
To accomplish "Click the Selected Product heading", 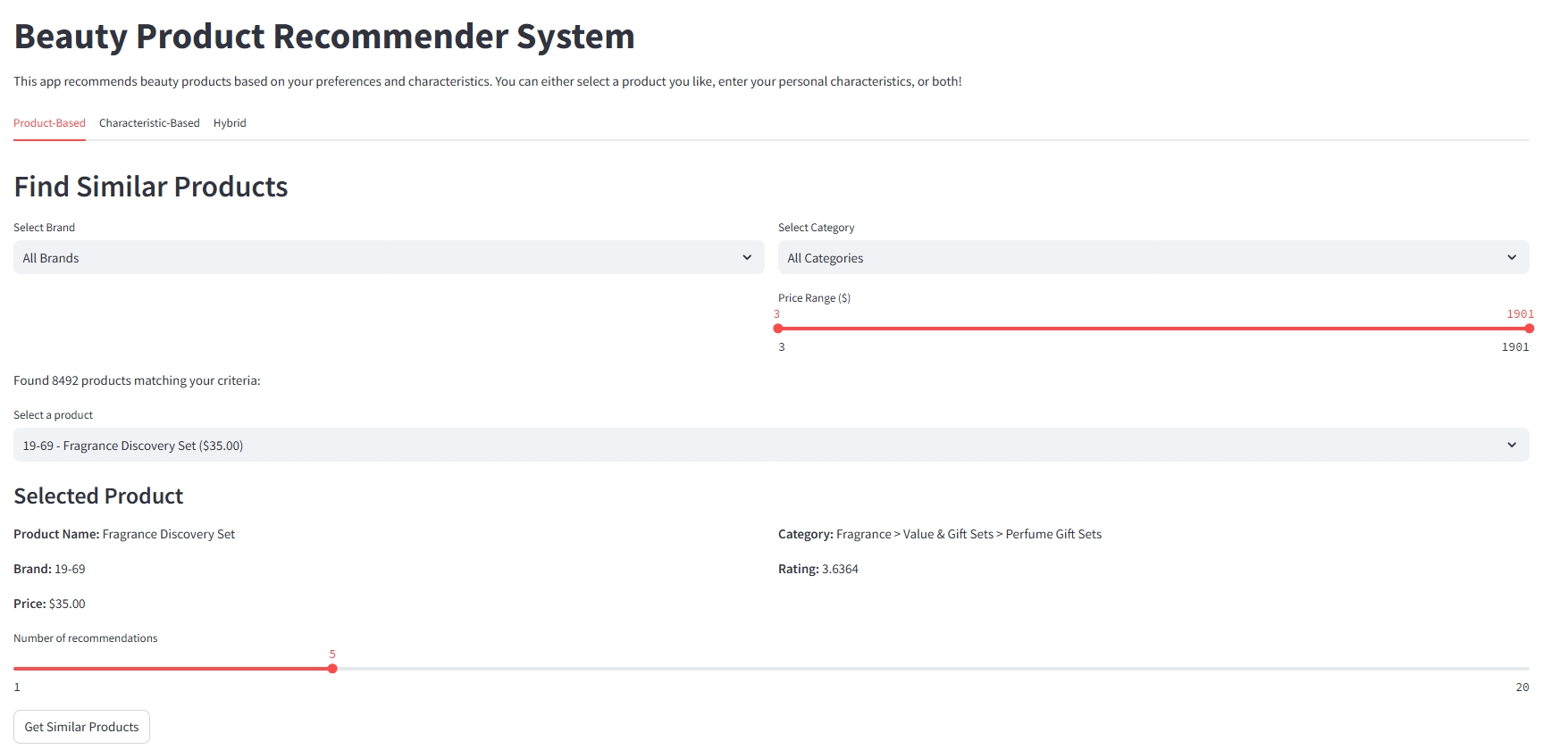I will click(98, 496).
